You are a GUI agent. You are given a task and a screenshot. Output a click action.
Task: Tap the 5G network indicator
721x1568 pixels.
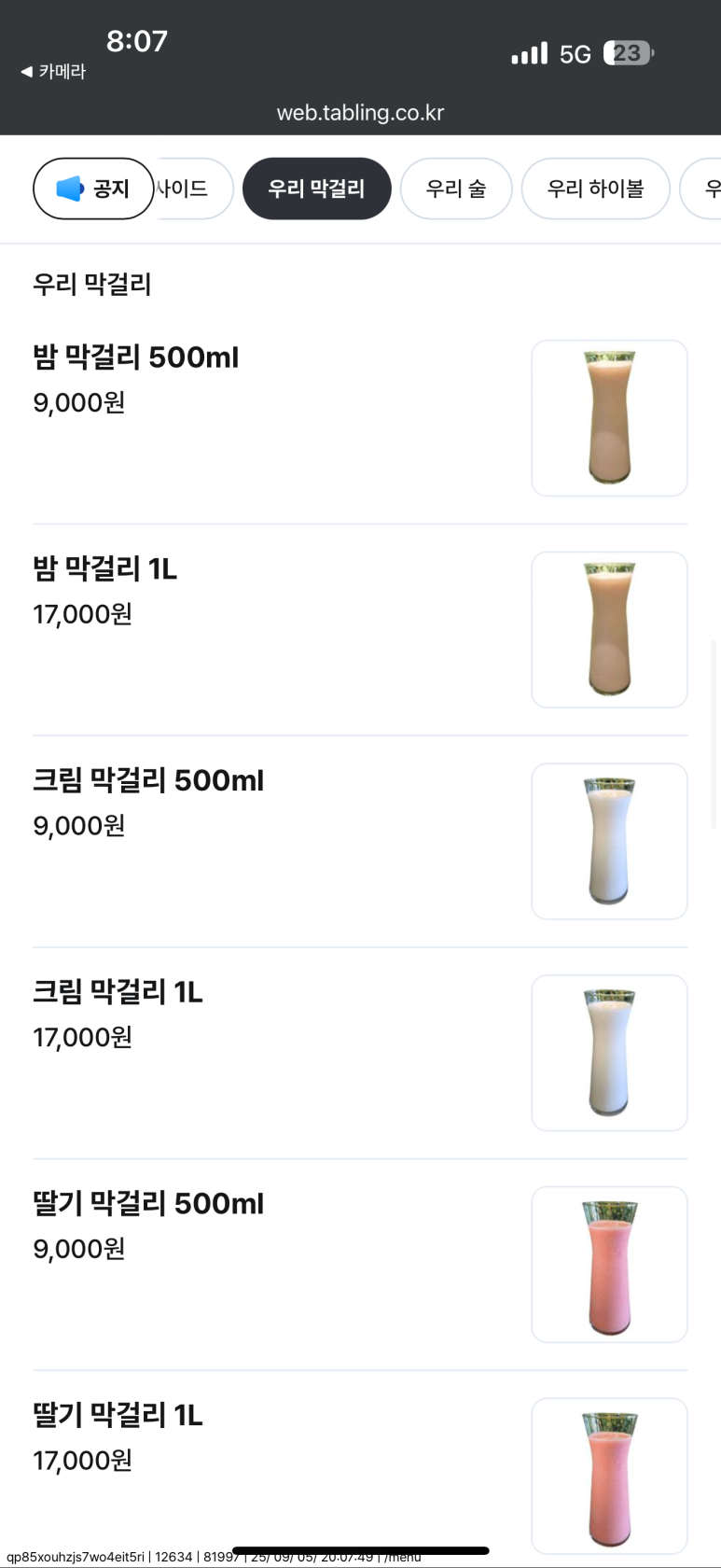575,54
